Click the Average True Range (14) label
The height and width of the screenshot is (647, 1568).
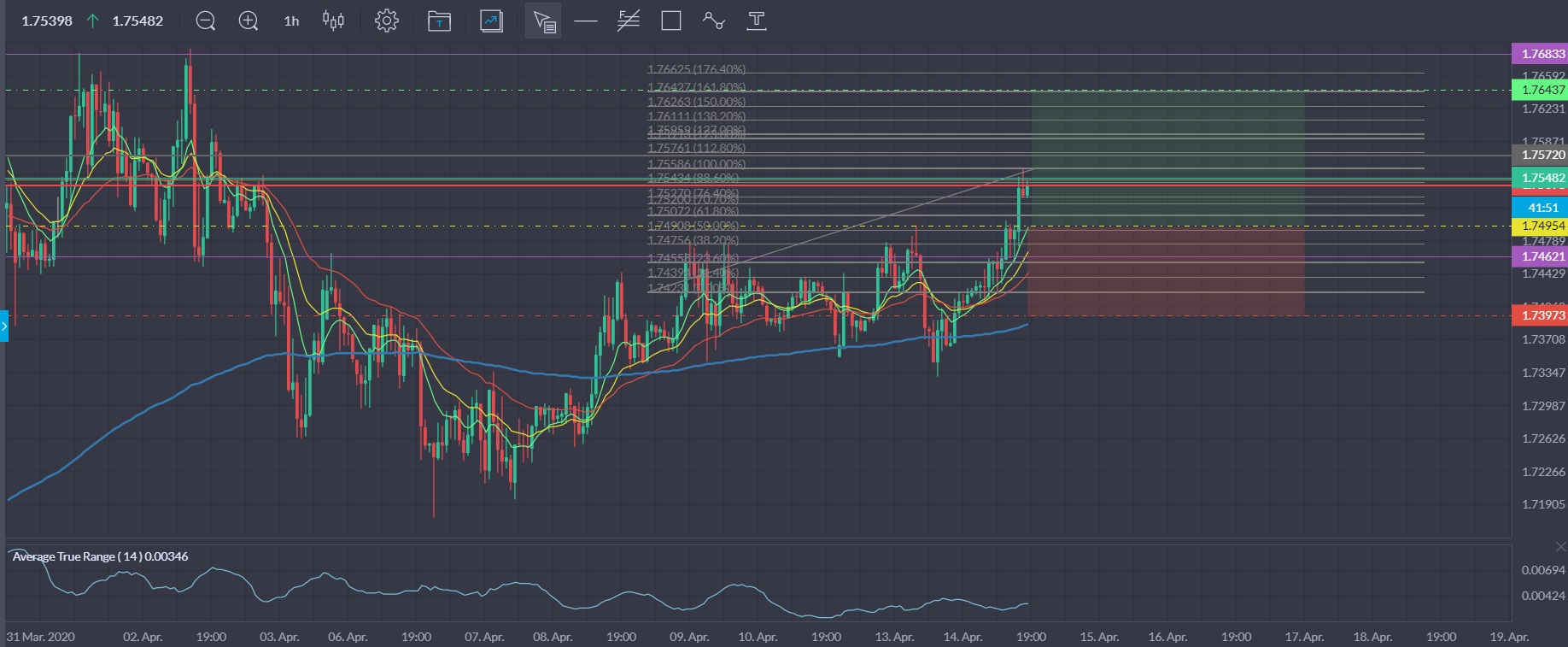(x=101, y=556)
